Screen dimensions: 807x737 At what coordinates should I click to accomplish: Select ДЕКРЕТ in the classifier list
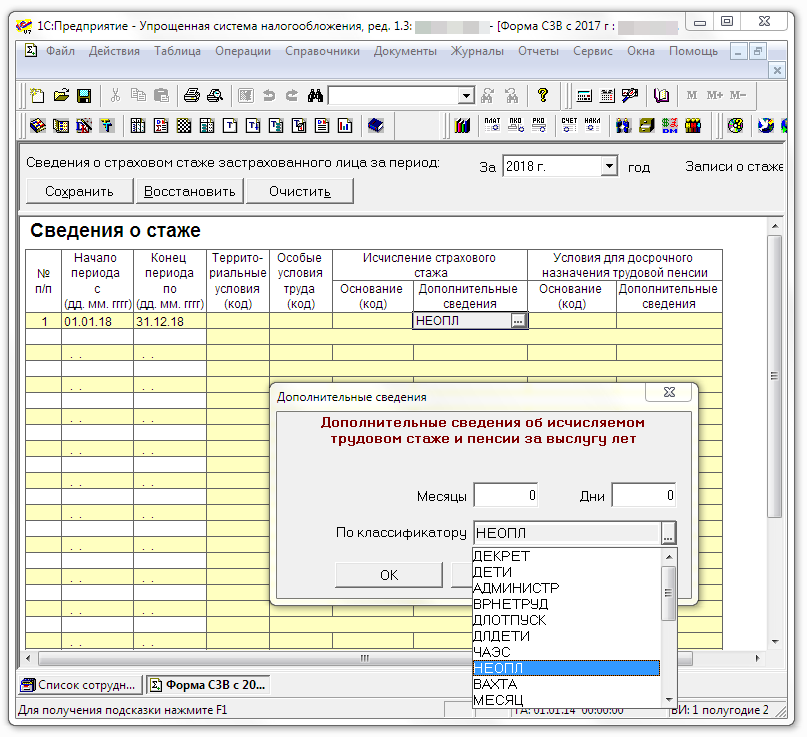coord(566,556)
